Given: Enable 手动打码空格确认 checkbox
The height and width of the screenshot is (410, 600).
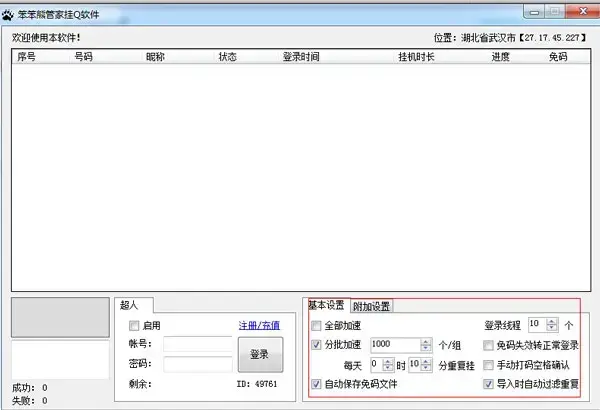Looking at the screenshot, I should tap(488, 365).
